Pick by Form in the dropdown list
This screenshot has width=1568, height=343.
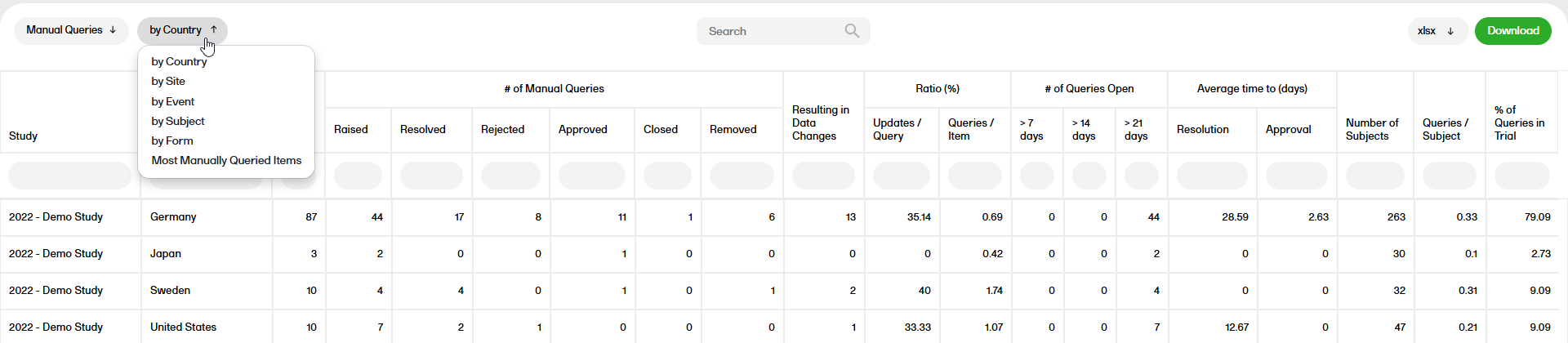point(172,140)
